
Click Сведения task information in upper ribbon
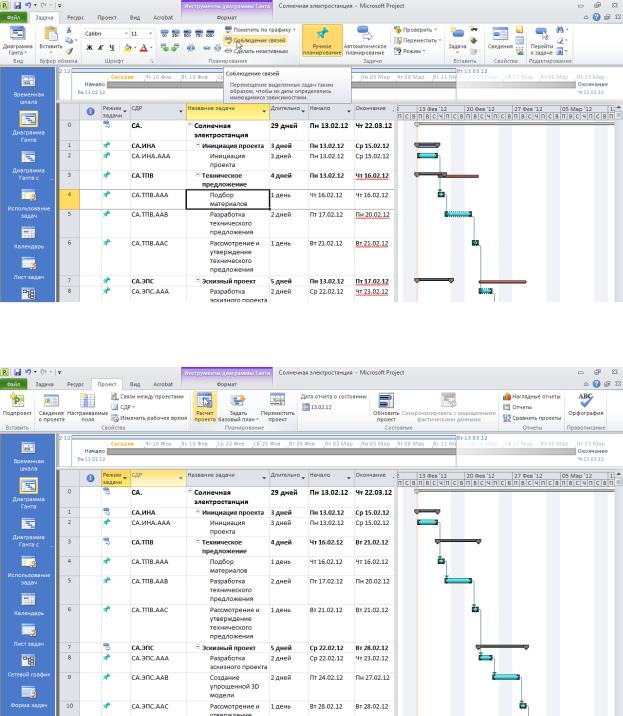(x=500, y=38)
